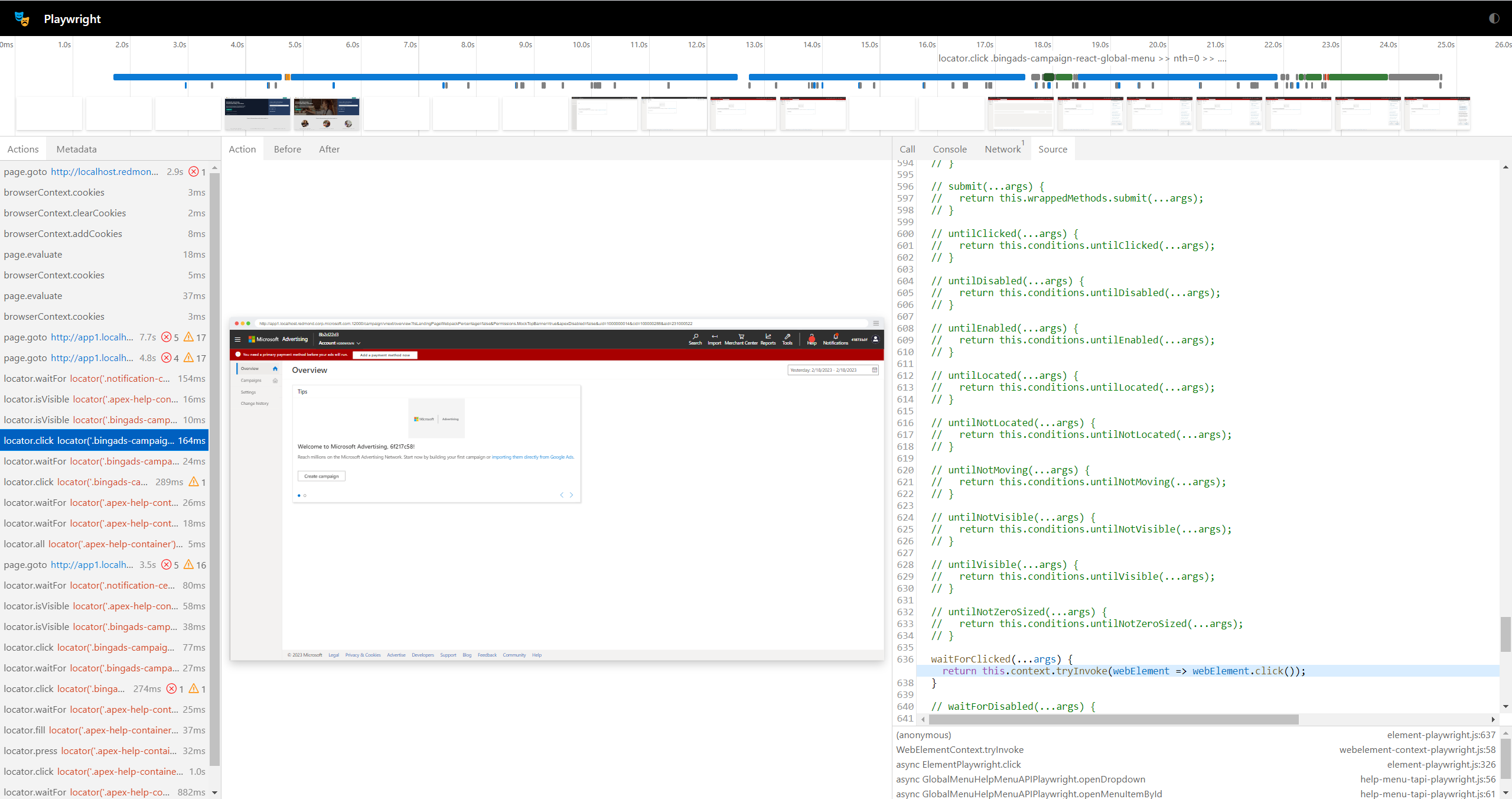
Task: Click the Playwright mask logo
Action: [x=22, y=18]
